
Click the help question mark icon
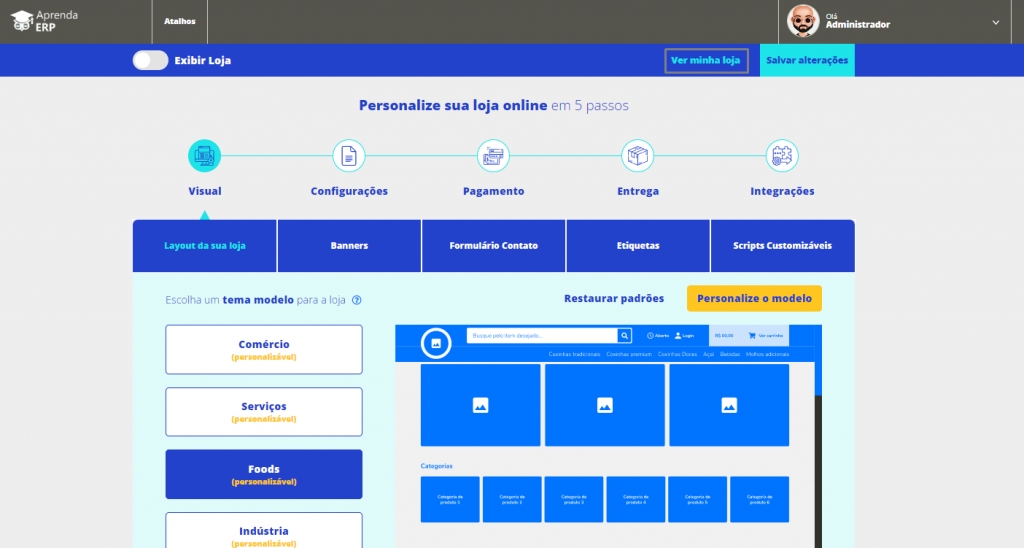[x=357, y=300]
